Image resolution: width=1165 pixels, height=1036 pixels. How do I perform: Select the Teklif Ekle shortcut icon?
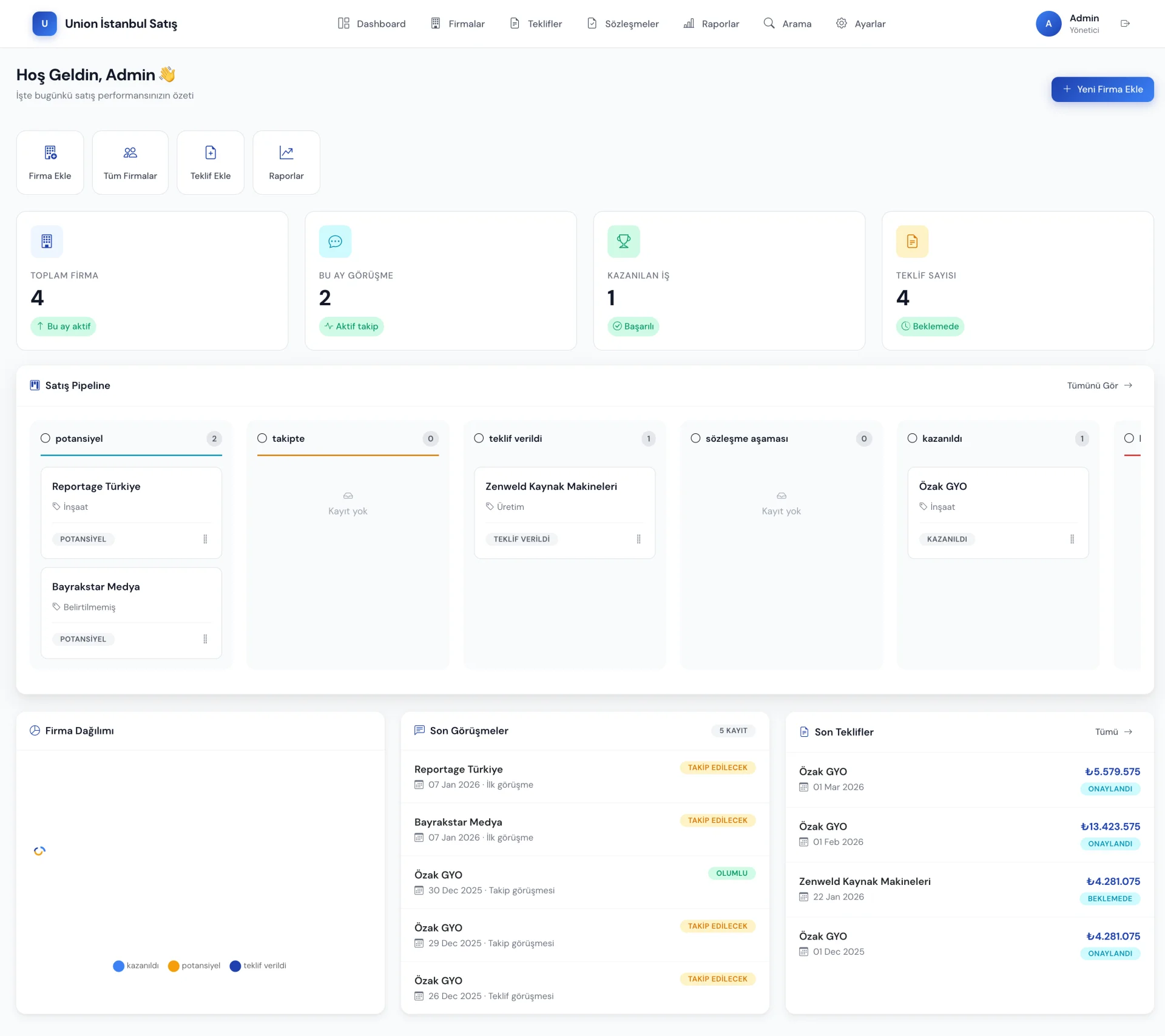point(210,152)
